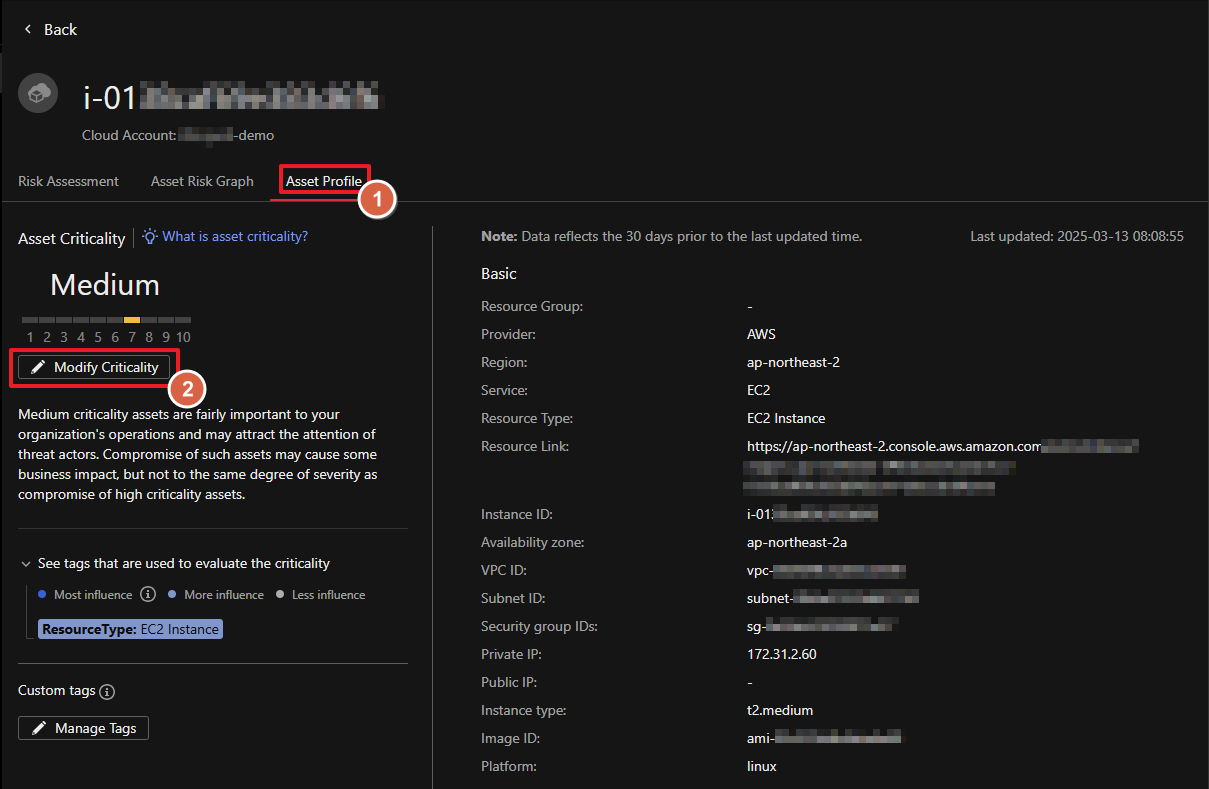Click the ResourceType EC2 Instance tag
The width and height of the screenshot is (1209, 789).
[130, 630]
